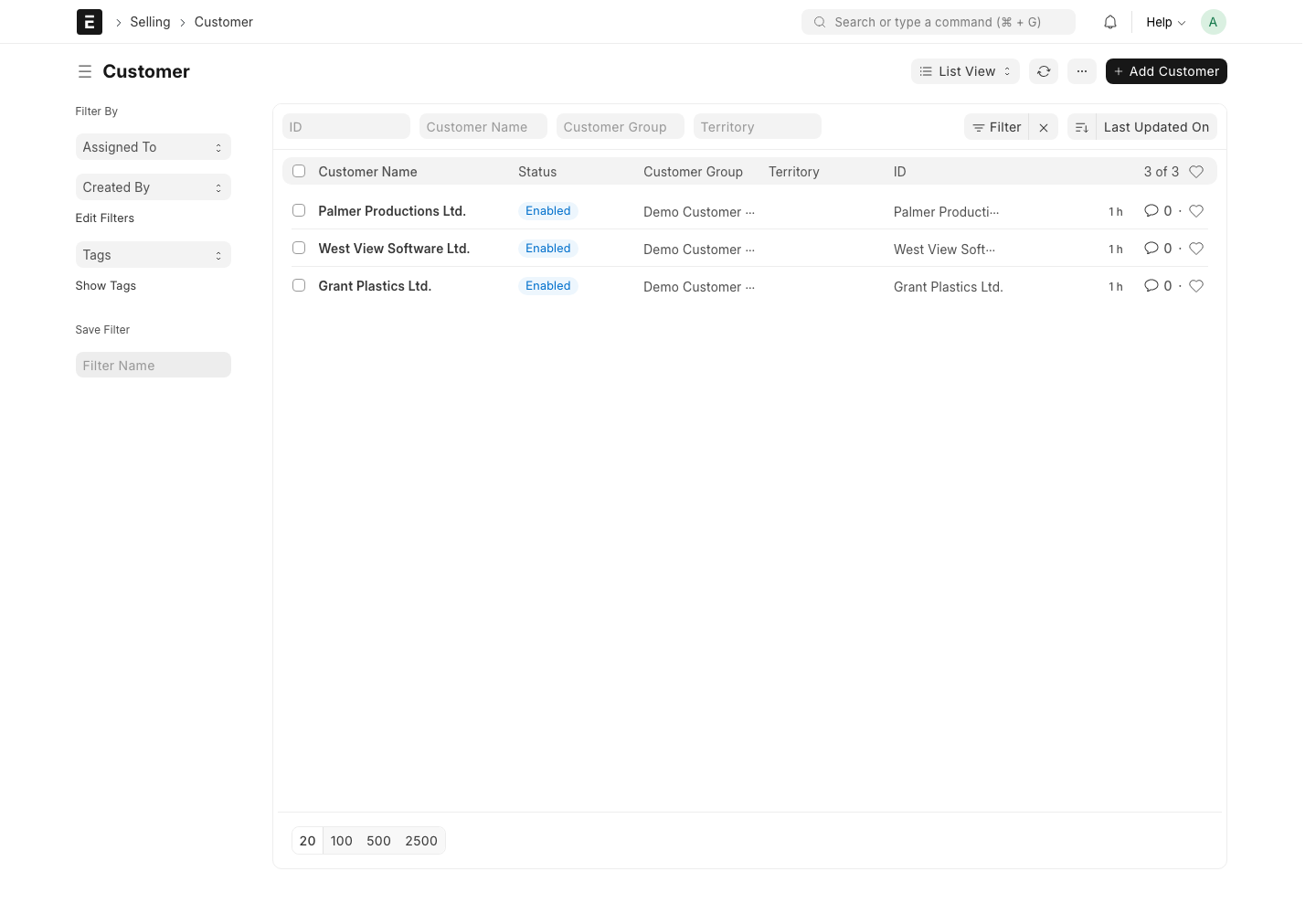
Task: Check Palmer Productions Ltd. row checkbox
Action: (x=299, y=210)
